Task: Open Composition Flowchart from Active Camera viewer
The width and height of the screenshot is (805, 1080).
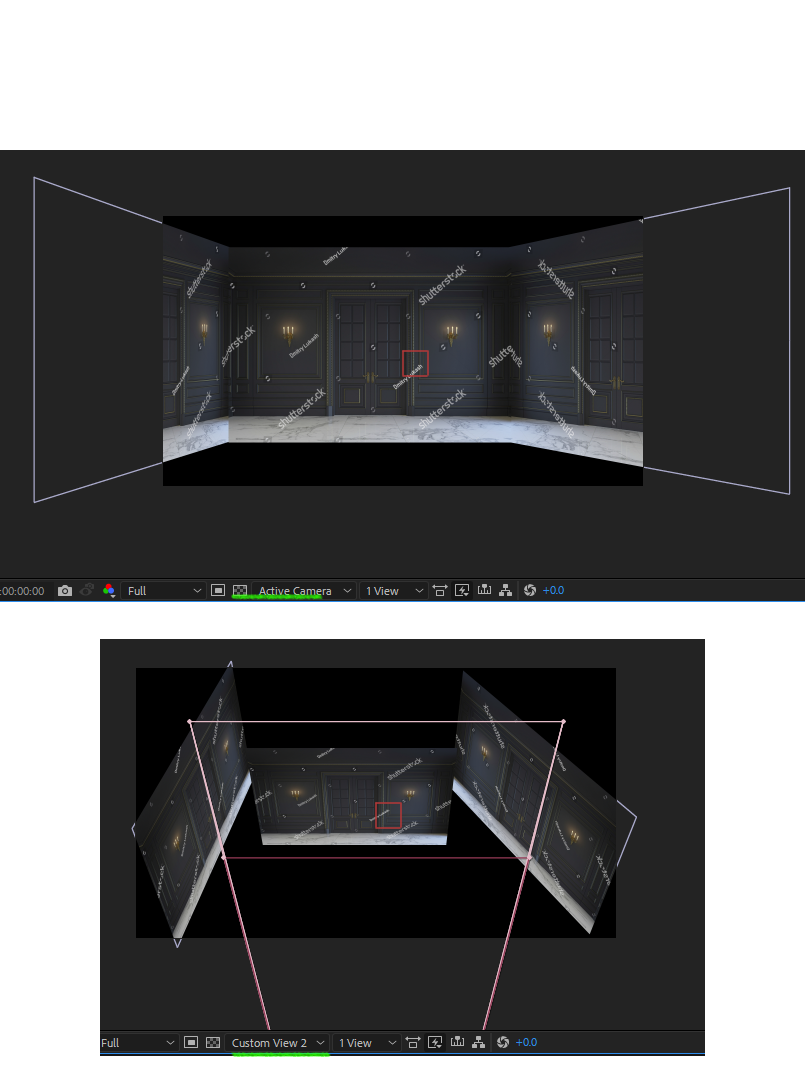Action: pyautogui.click(x=505, y=590)
